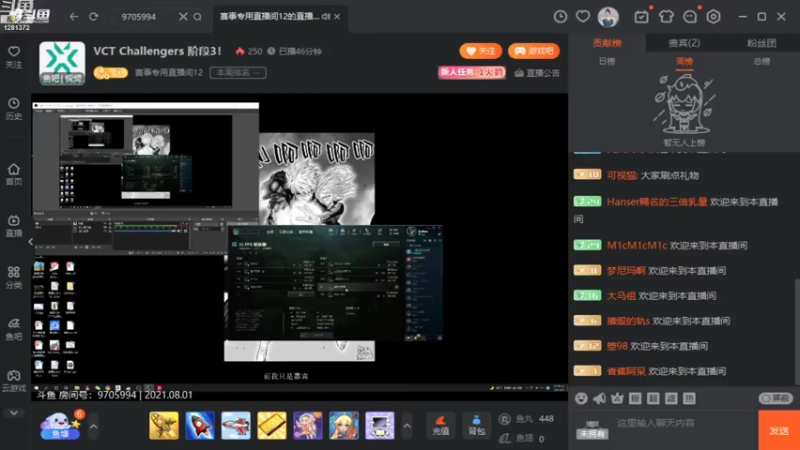
Task: Open the emoji picker in chat toolbar
Action: [x=581, y=398]
